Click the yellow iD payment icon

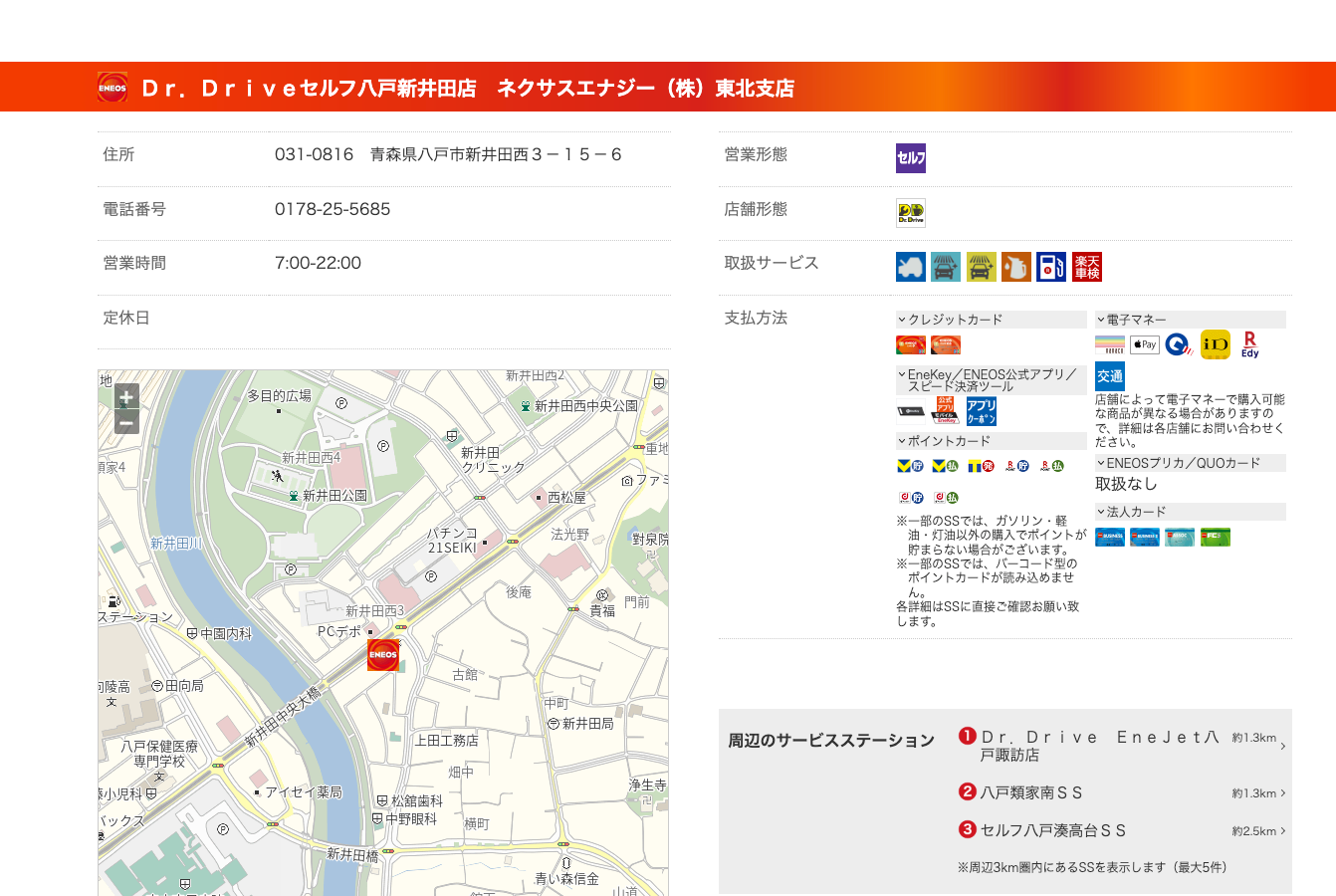(1216, 345)
